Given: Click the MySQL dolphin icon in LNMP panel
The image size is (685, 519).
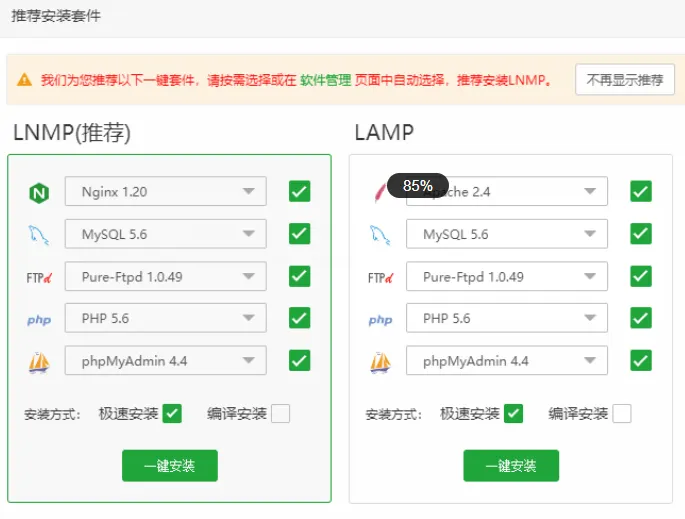Looking at the screenshot, I should [39, 235].
